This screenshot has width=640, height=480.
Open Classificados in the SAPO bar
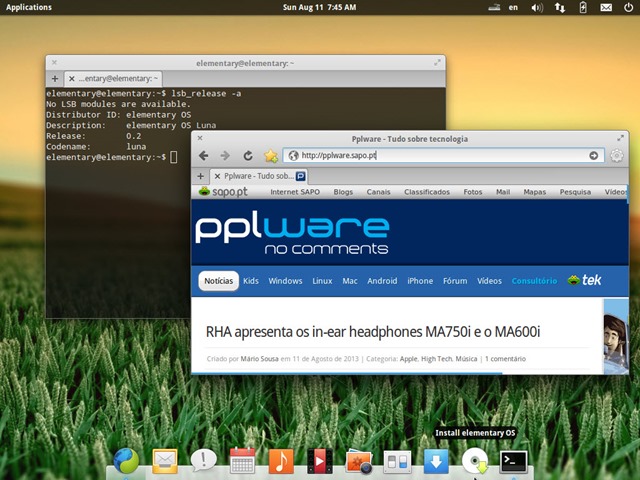point(427,192)
